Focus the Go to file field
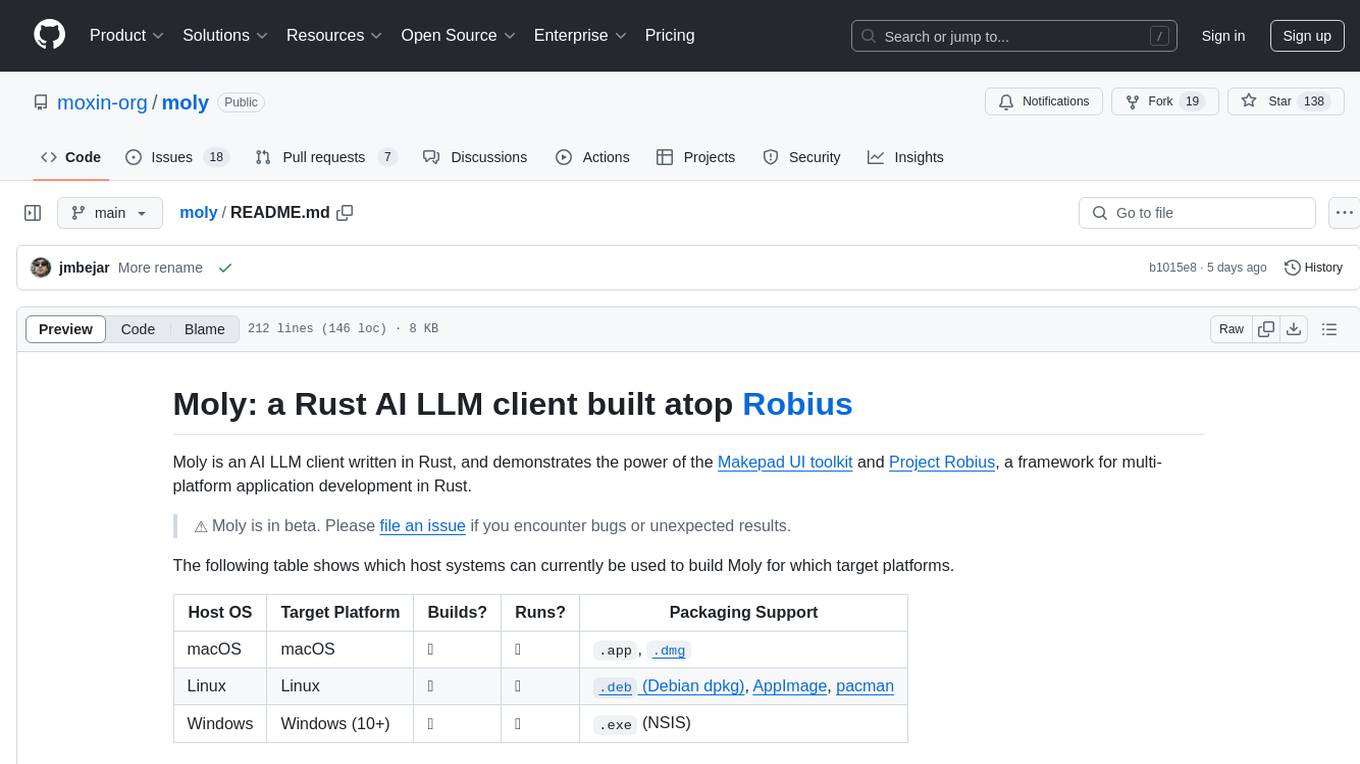Screen dimensions: 1360x764 [1197, 213]
